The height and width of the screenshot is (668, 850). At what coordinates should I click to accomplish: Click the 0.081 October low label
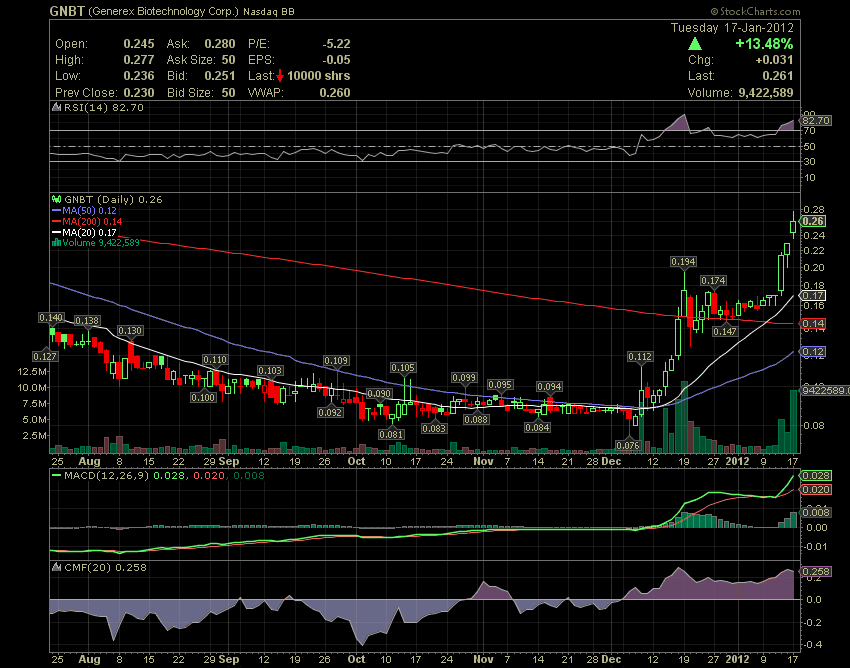tap(391, 434)
